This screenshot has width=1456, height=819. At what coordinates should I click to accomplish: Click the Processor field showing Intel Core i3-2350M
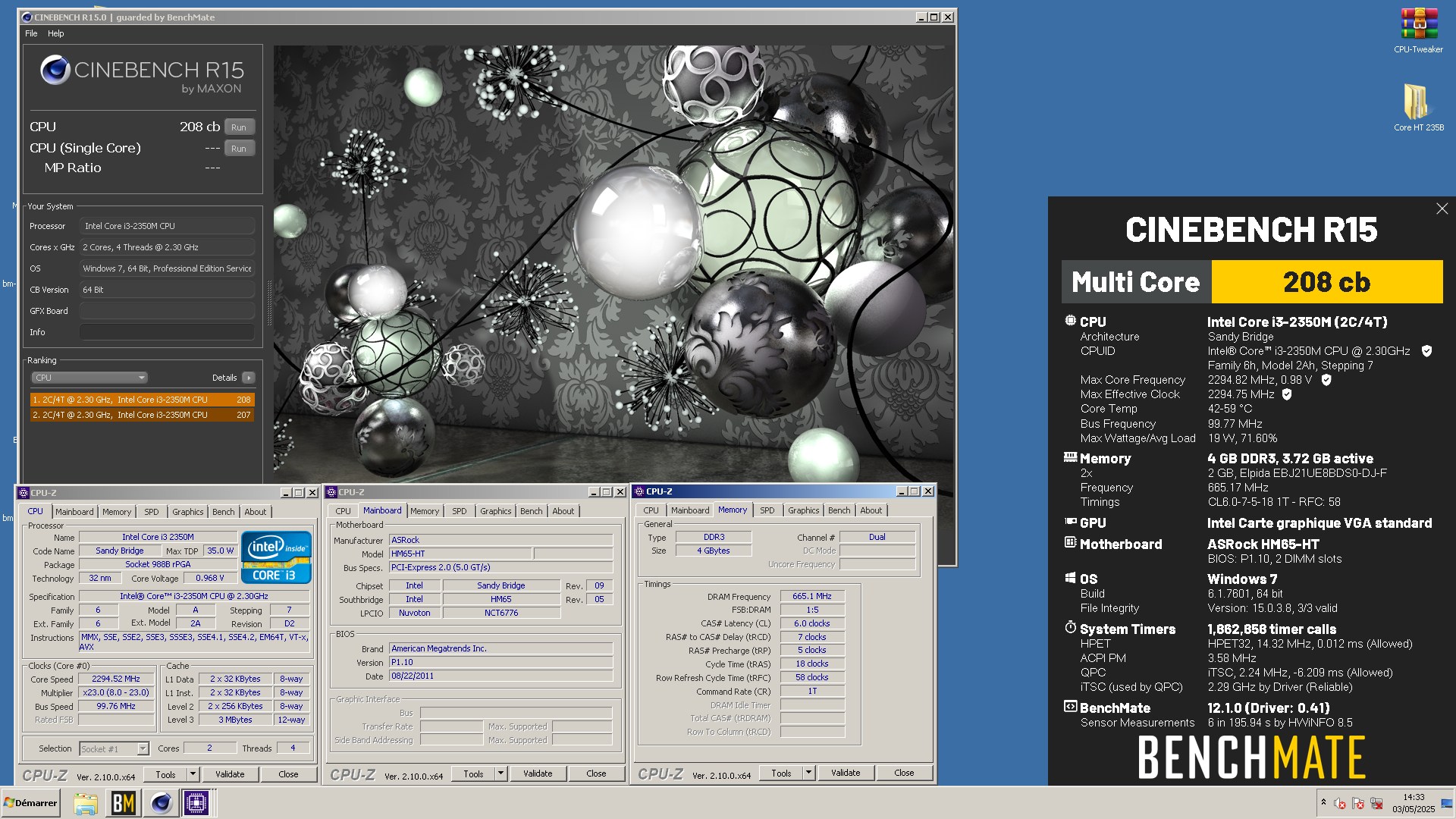coord(167,226)
